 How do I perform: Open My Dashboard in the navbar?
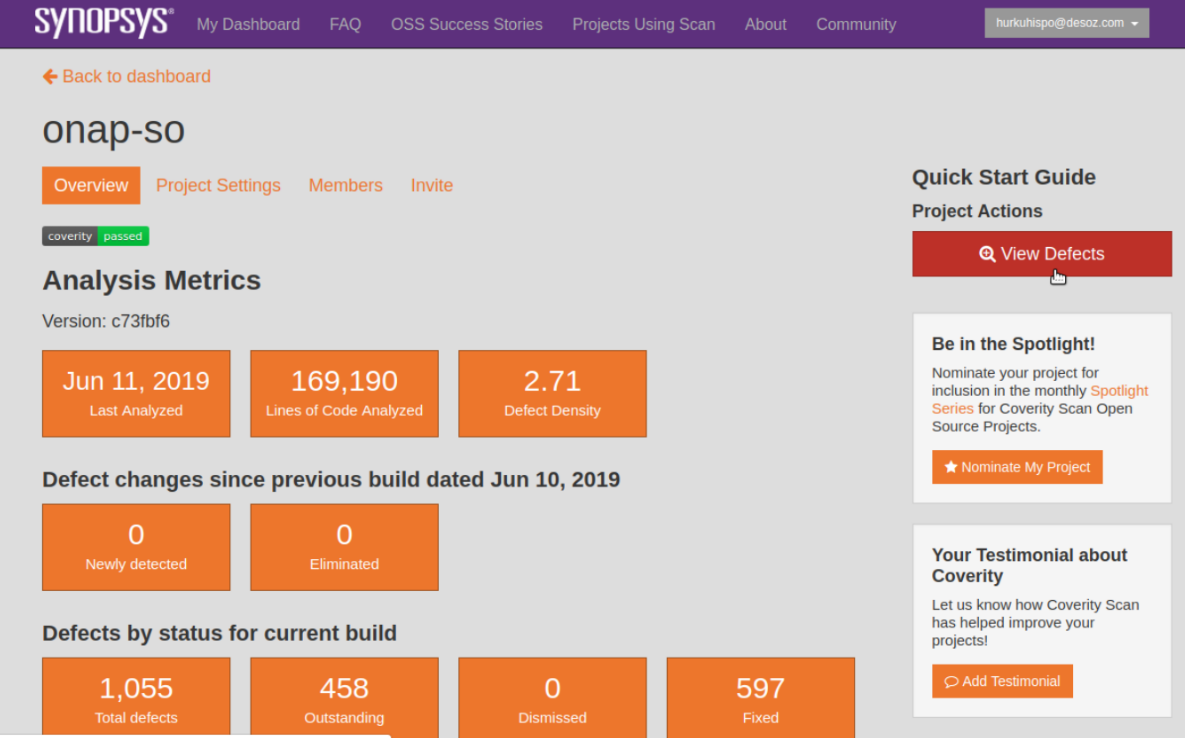(248, 24)
